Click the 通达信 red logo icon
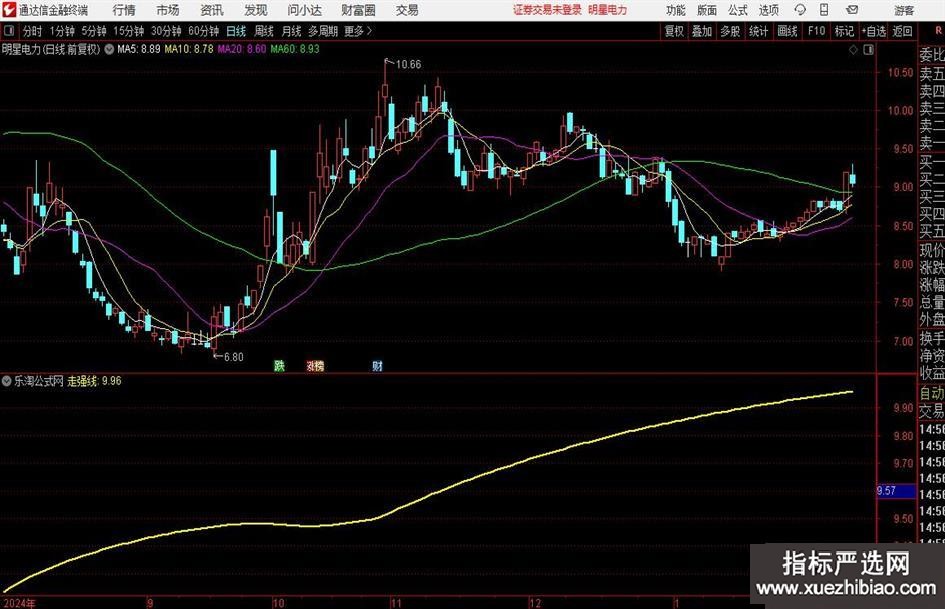 pyautogui.click(x=9, y=10)
